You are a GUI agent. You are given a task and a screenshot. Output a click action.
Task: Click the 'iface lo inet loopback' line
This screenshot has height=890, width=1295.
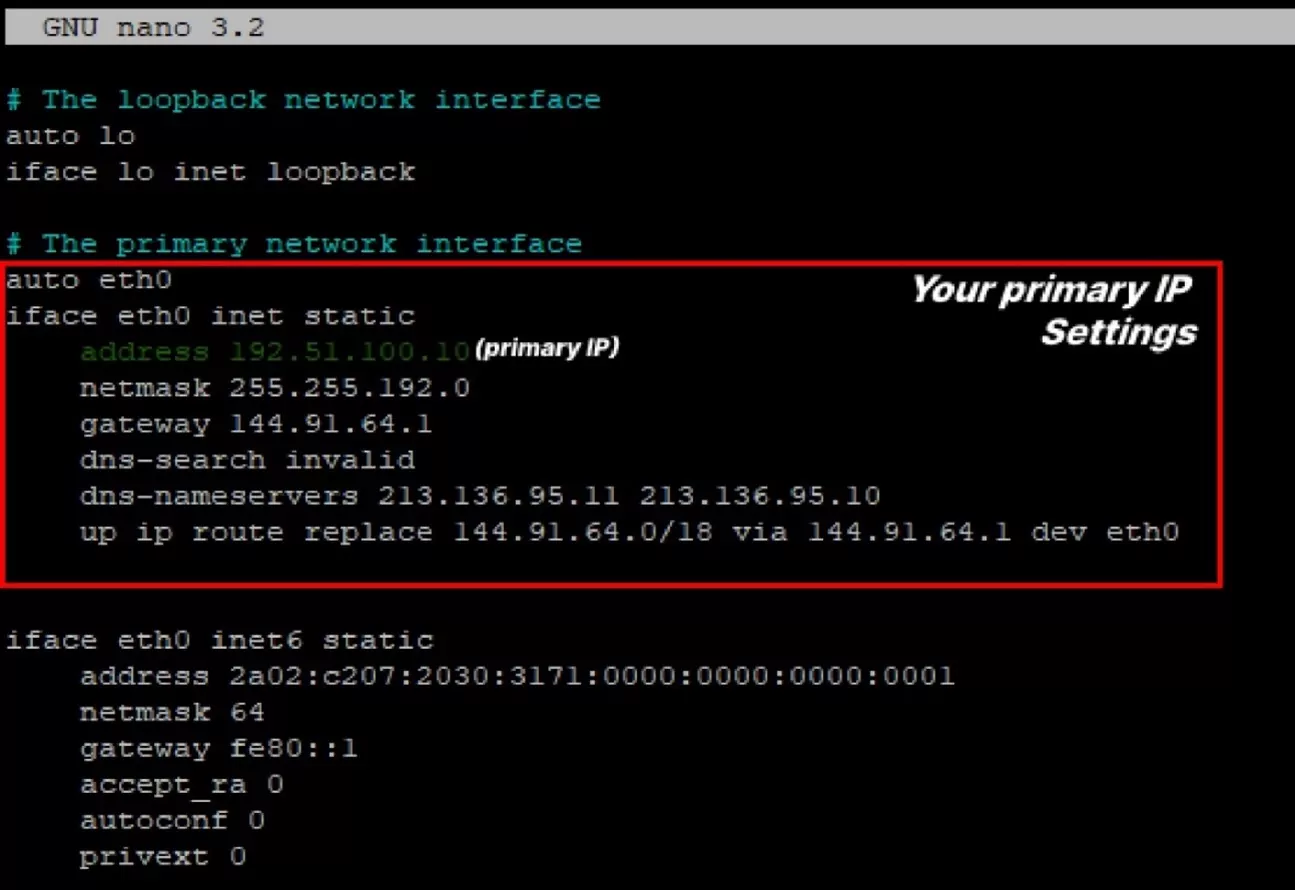click(x=210, y=172)
